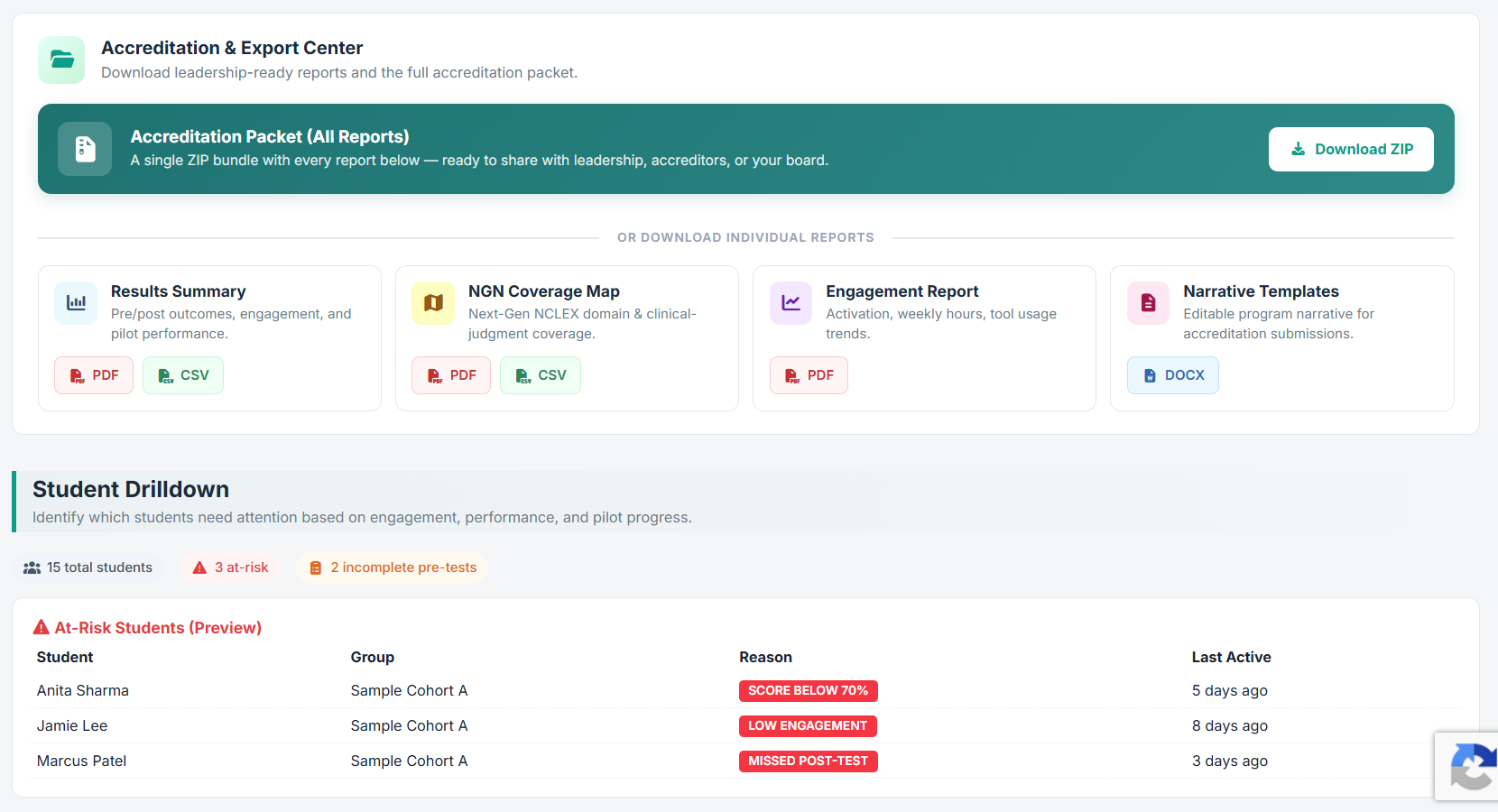Click the line chart icon for Engagement Report

tap(791, 303)
